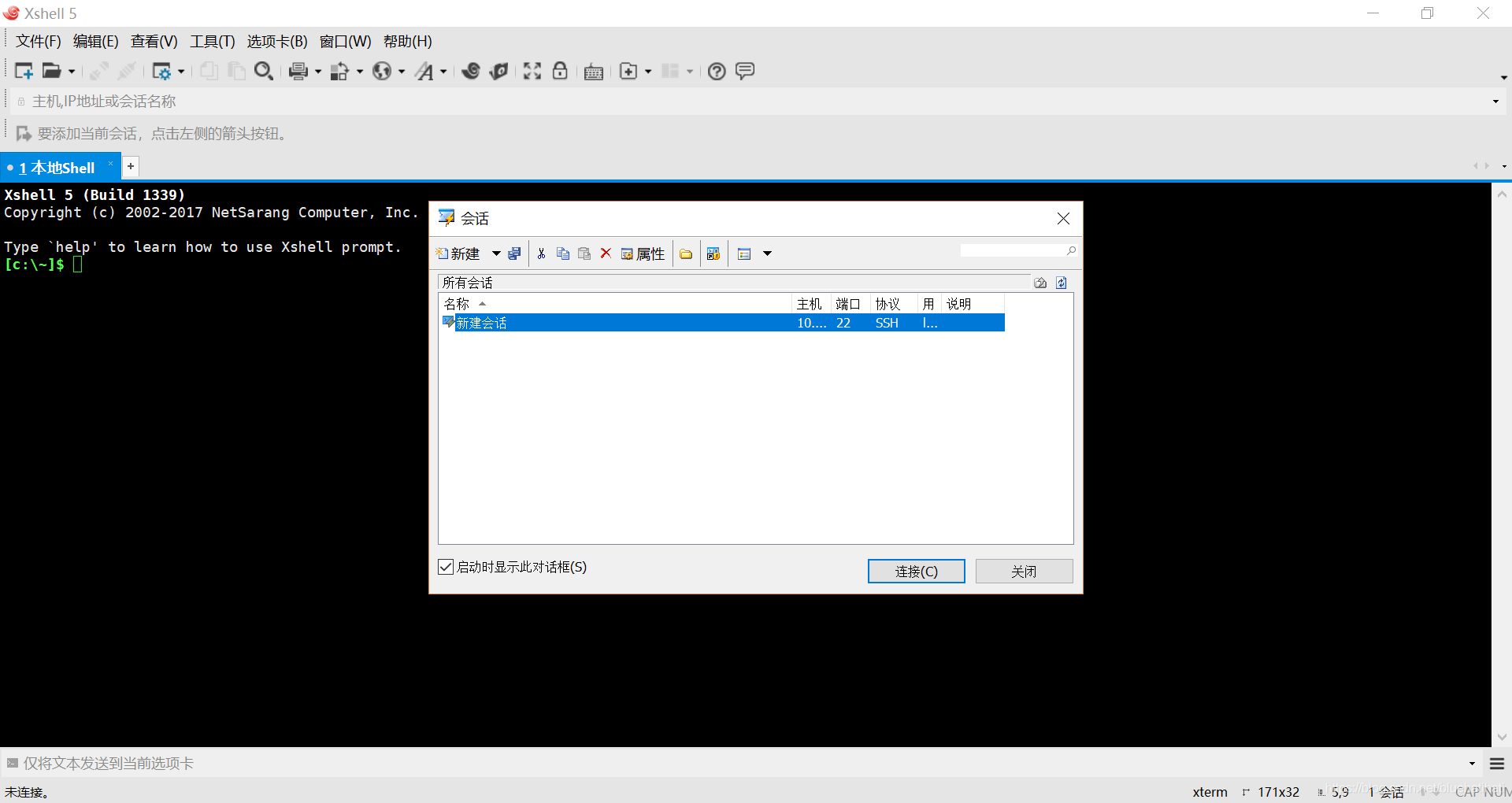Expand the address bar dropdown arrow
The height and width of the screenshot is (803, 1512).
[x=1495, y=102]
